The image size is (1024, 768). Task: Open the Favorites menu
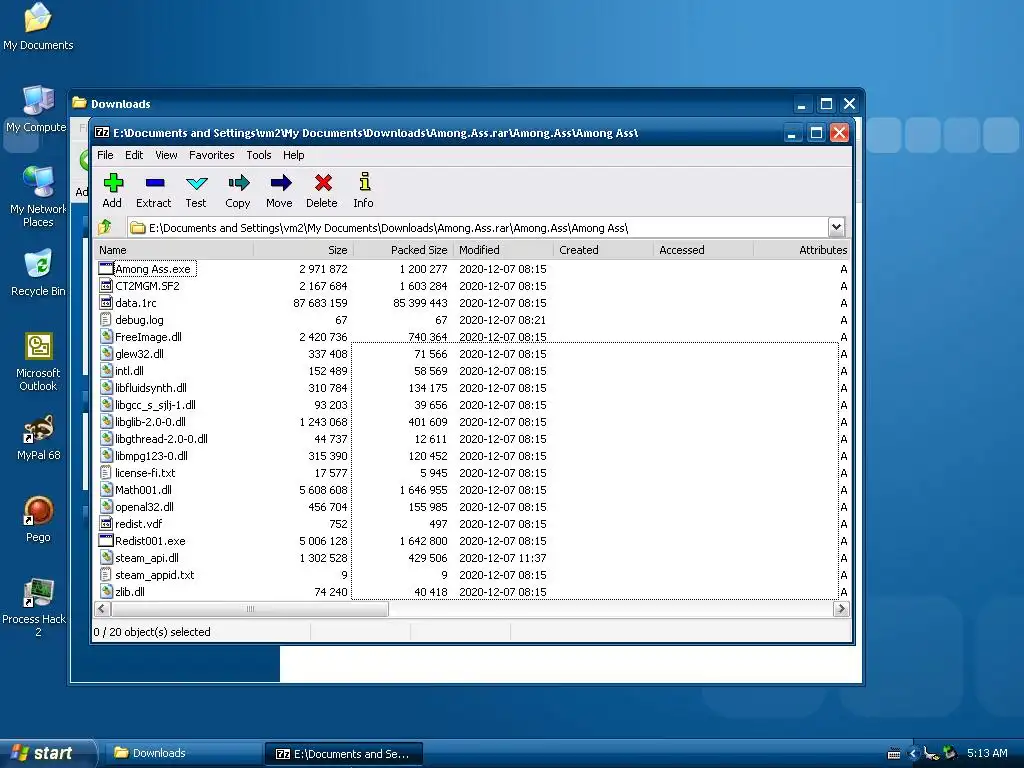pos(212,155)
